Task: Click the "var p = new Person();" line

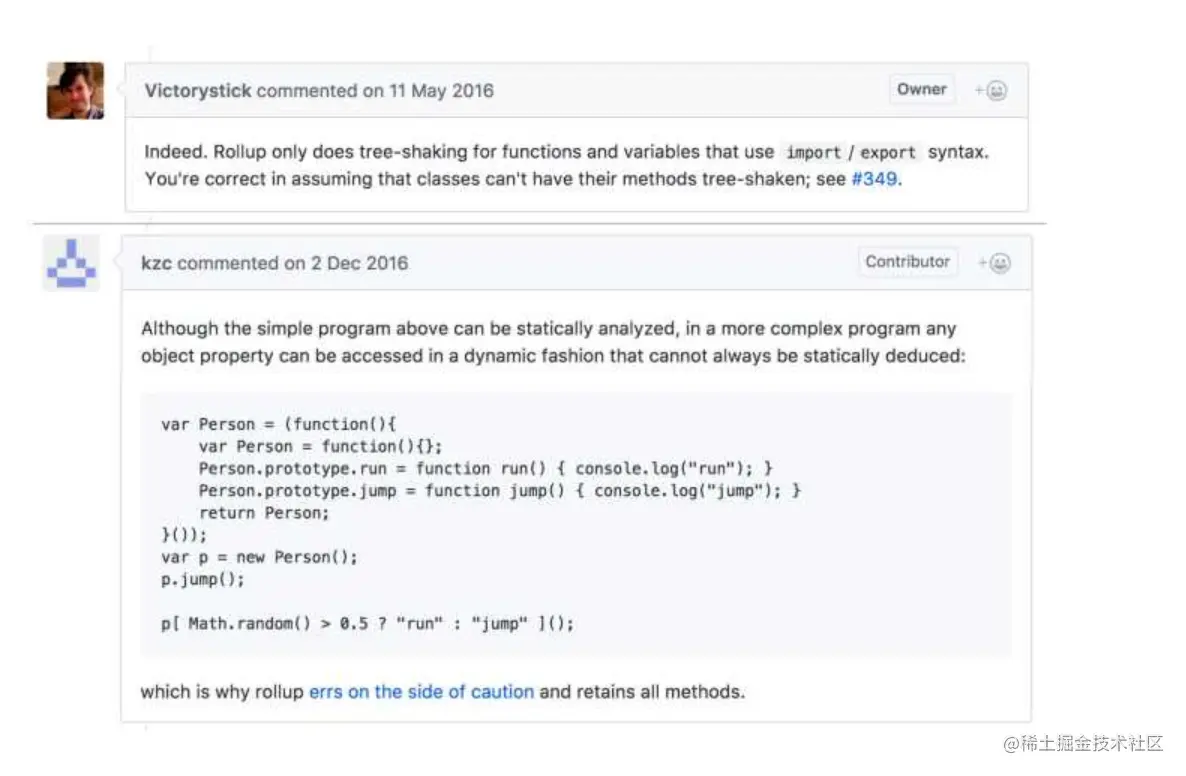Action: [x=258, y=557]
